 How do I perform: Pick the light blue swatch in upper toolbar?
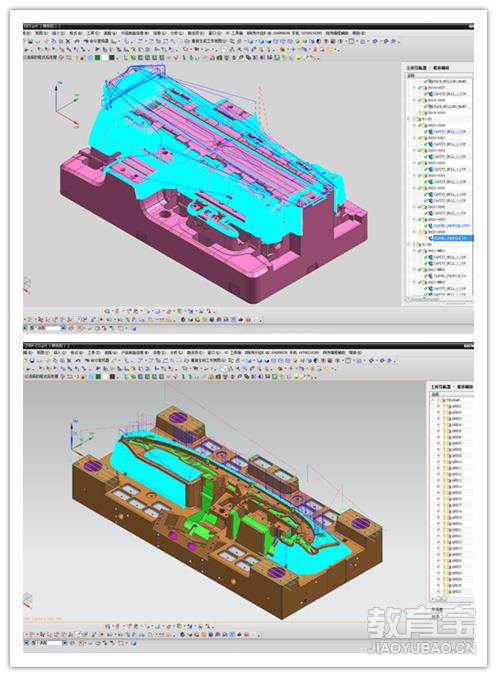tap(90, 57)
